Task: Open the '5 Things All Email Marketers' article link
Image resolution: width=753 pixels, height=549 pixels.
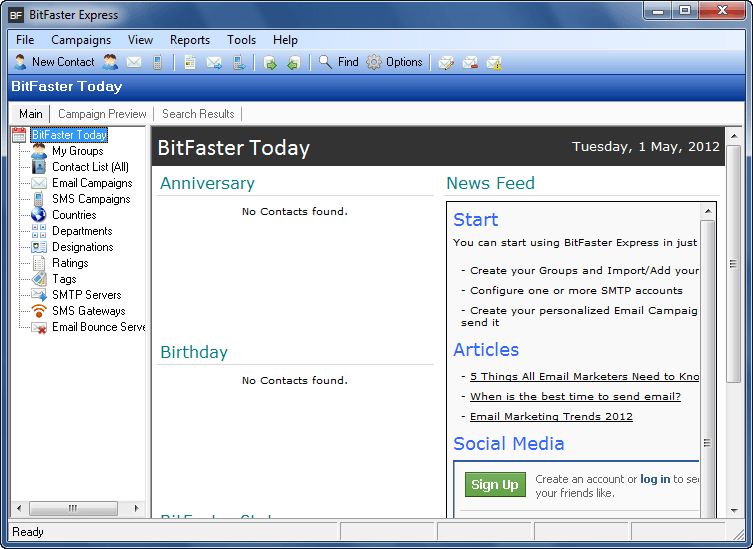Action: click(584, 377)
